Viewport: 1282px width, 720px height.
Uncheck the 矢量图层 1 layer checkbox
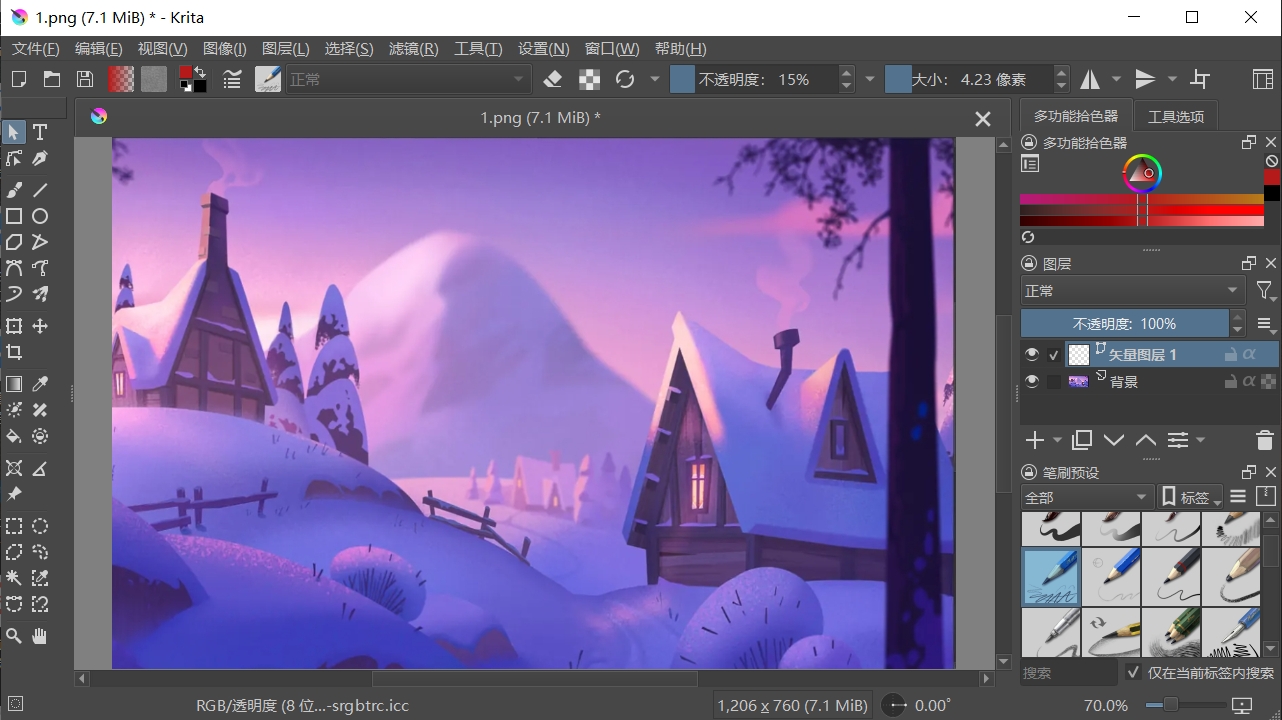point(1054,355)
